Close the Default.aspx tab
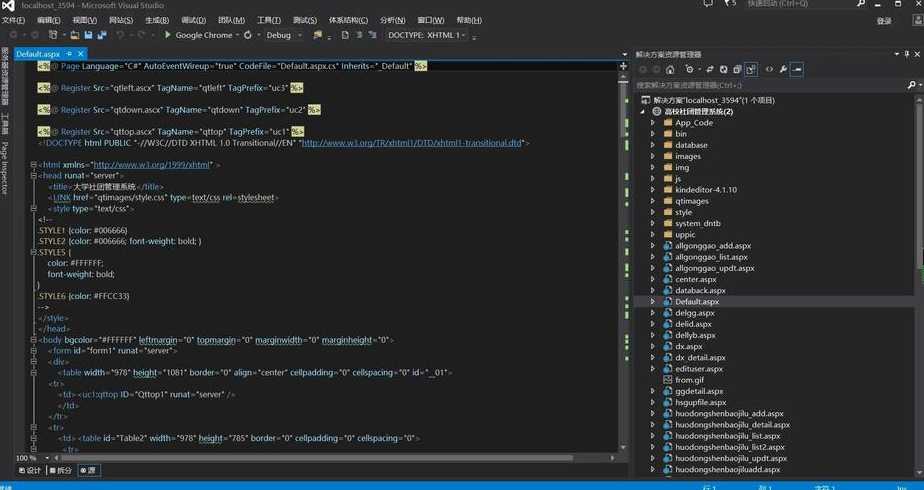The image size is (924, 490). click(81, 54)
